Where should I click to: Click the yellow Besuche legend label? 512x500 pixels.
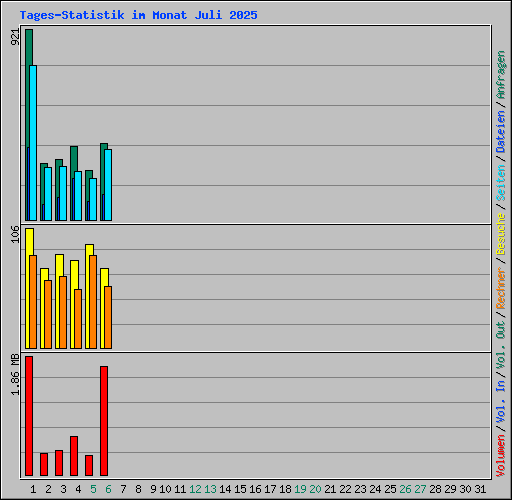click(x=501, y=234)
